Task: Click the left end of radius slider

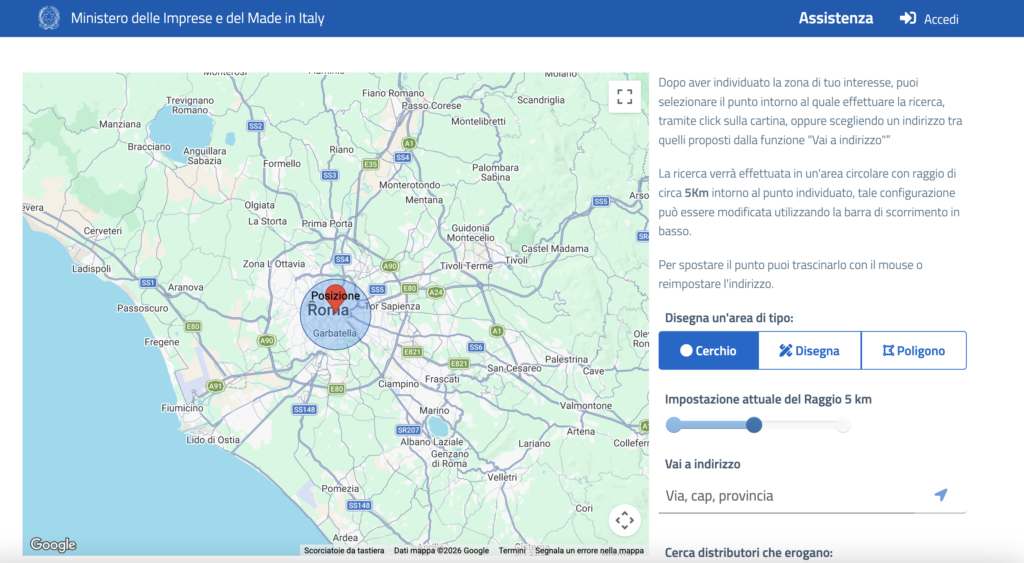Action: point(674,425)
